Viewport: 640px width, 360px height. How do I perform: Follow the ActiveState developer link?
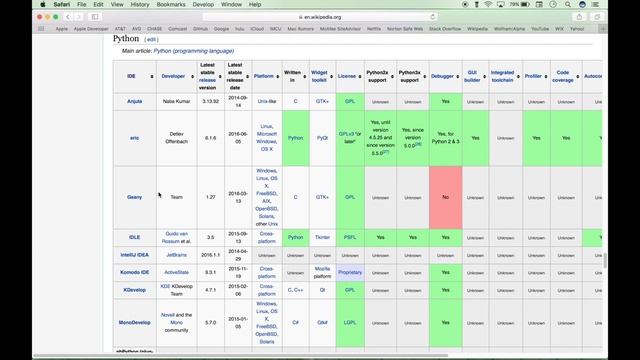pos(176,272)
